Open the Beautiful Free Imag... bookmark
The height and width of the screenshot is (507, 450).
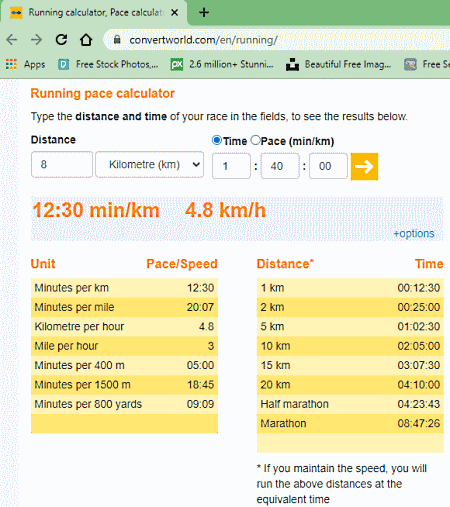coord(338,64)
